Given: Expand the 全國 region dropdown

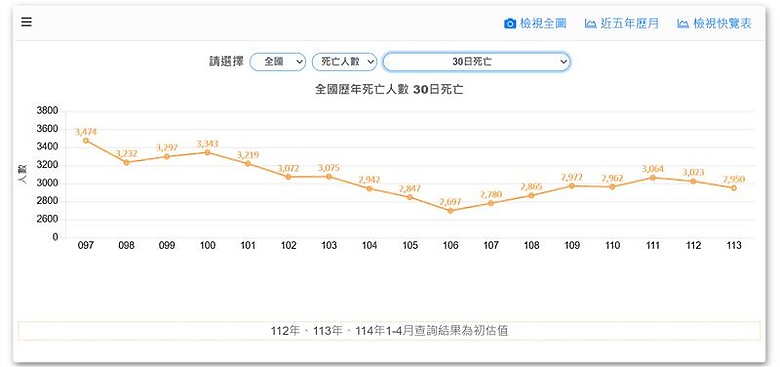Looking at the screenshot, I should coord(278,62).
